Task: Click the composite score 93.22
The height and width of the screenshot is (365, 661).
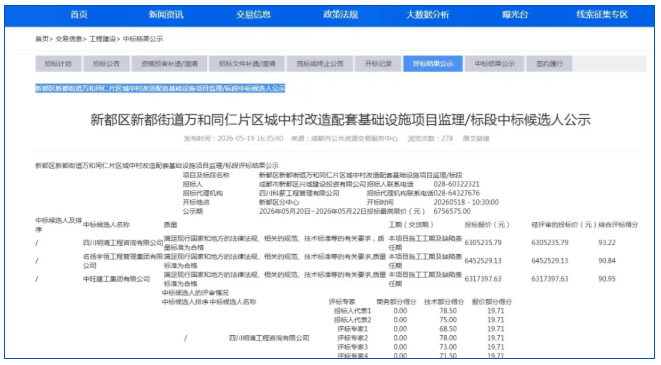Action: point(607,243)
